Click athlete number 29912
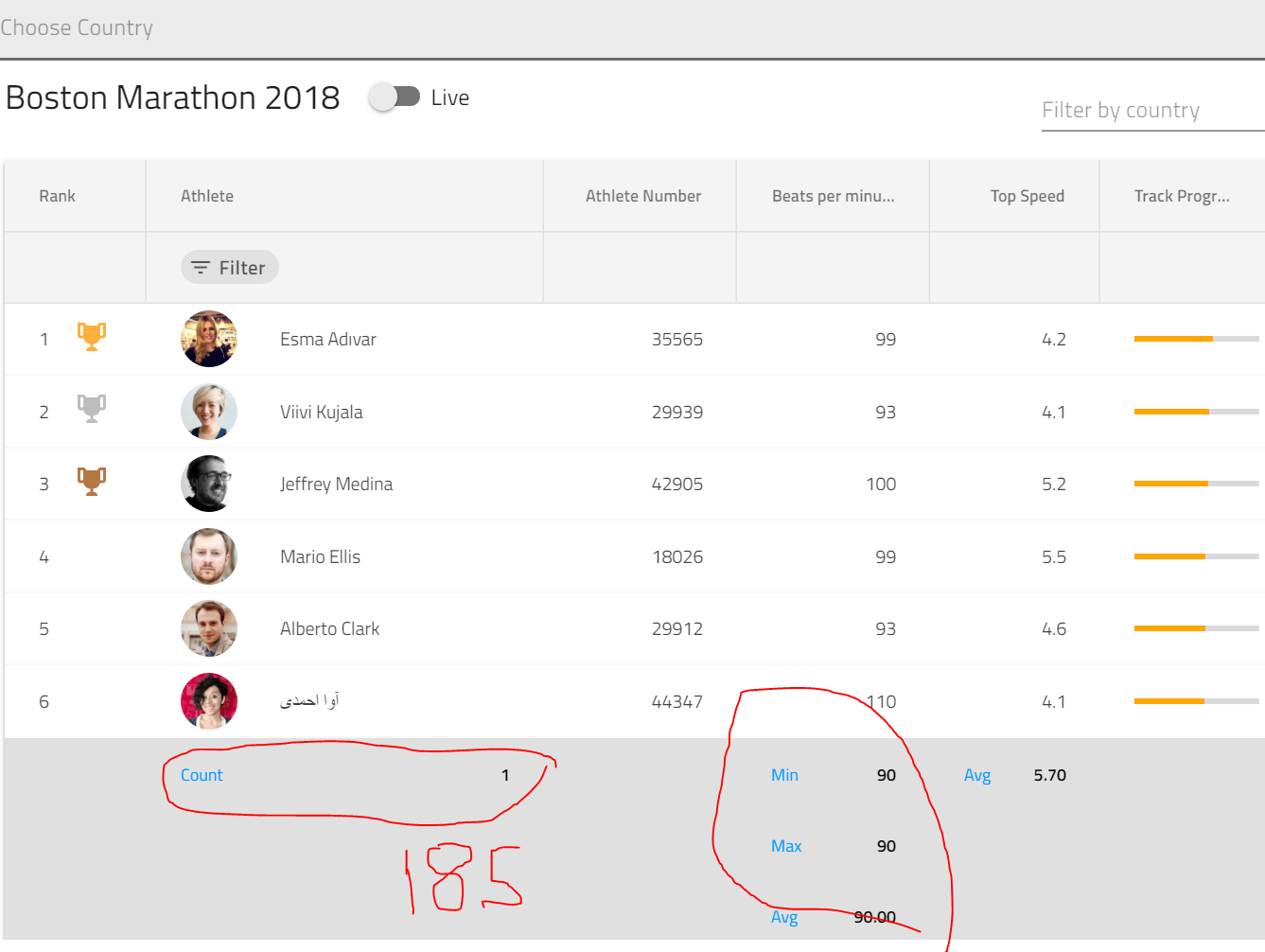The image size is (1265, 952). pos(677,628)
